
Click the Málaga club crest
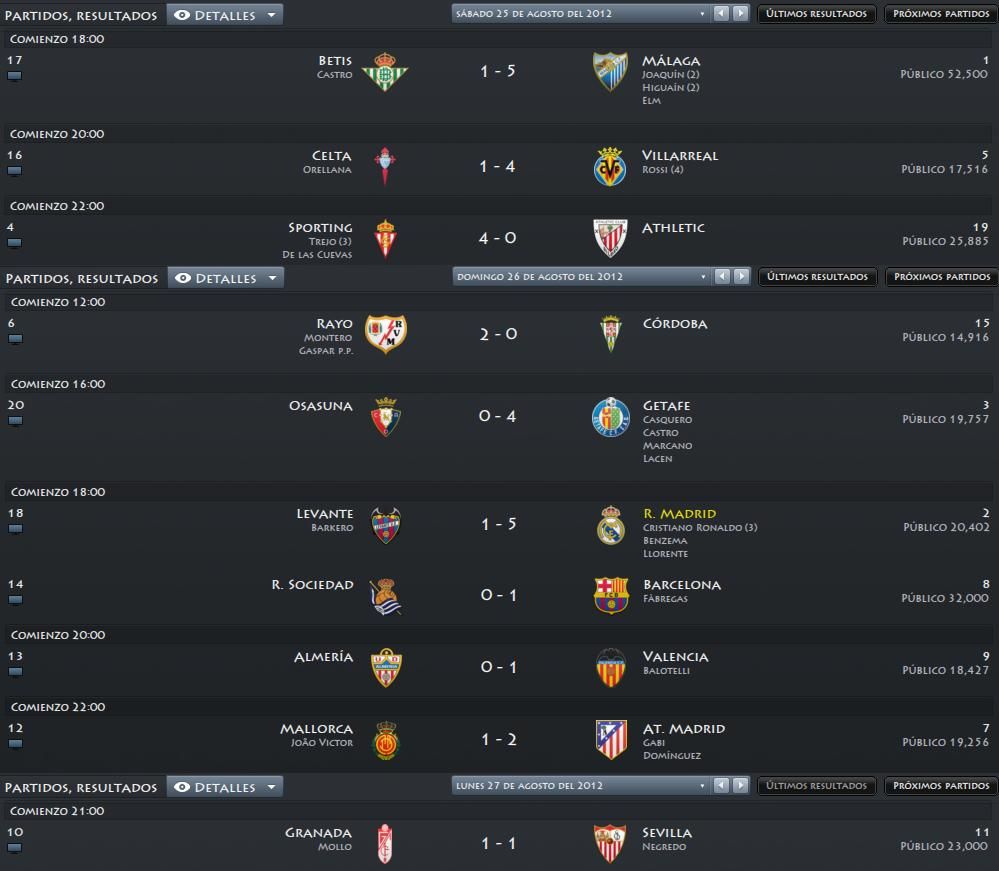click(x=610, y=72)
